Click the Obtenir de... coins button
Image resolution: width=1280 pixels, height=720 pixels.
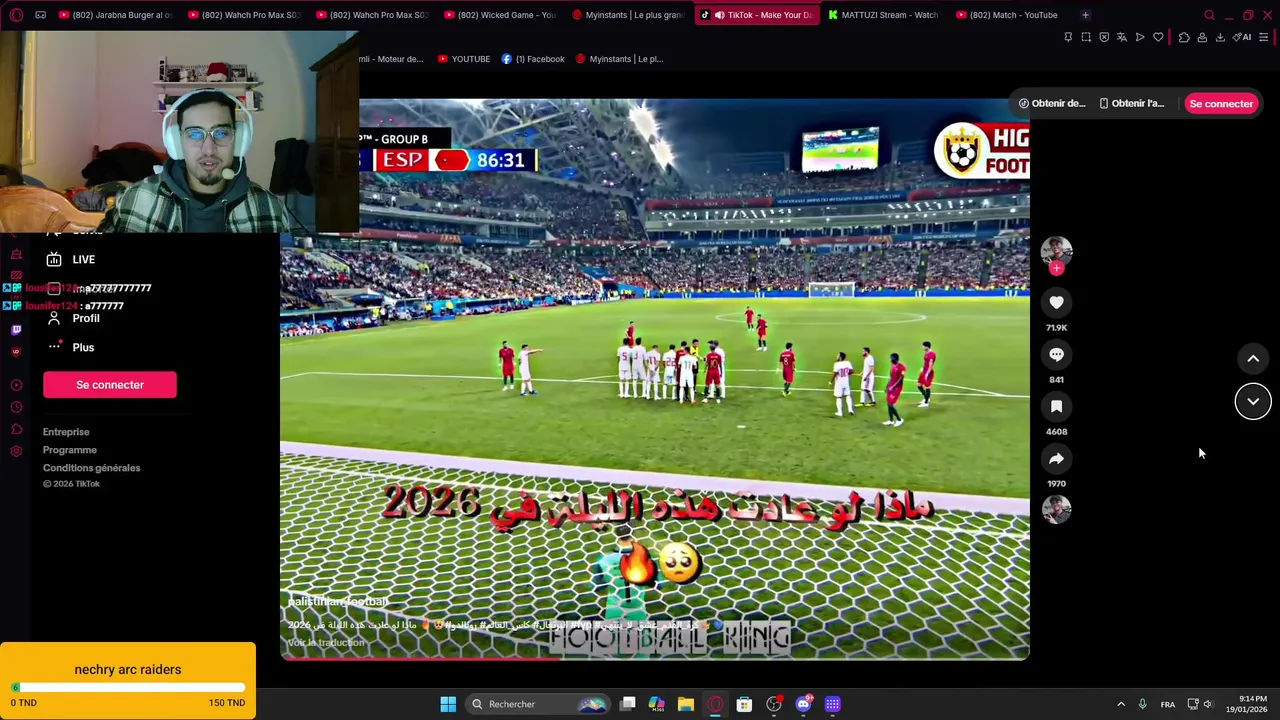[x=1051, y=103]
